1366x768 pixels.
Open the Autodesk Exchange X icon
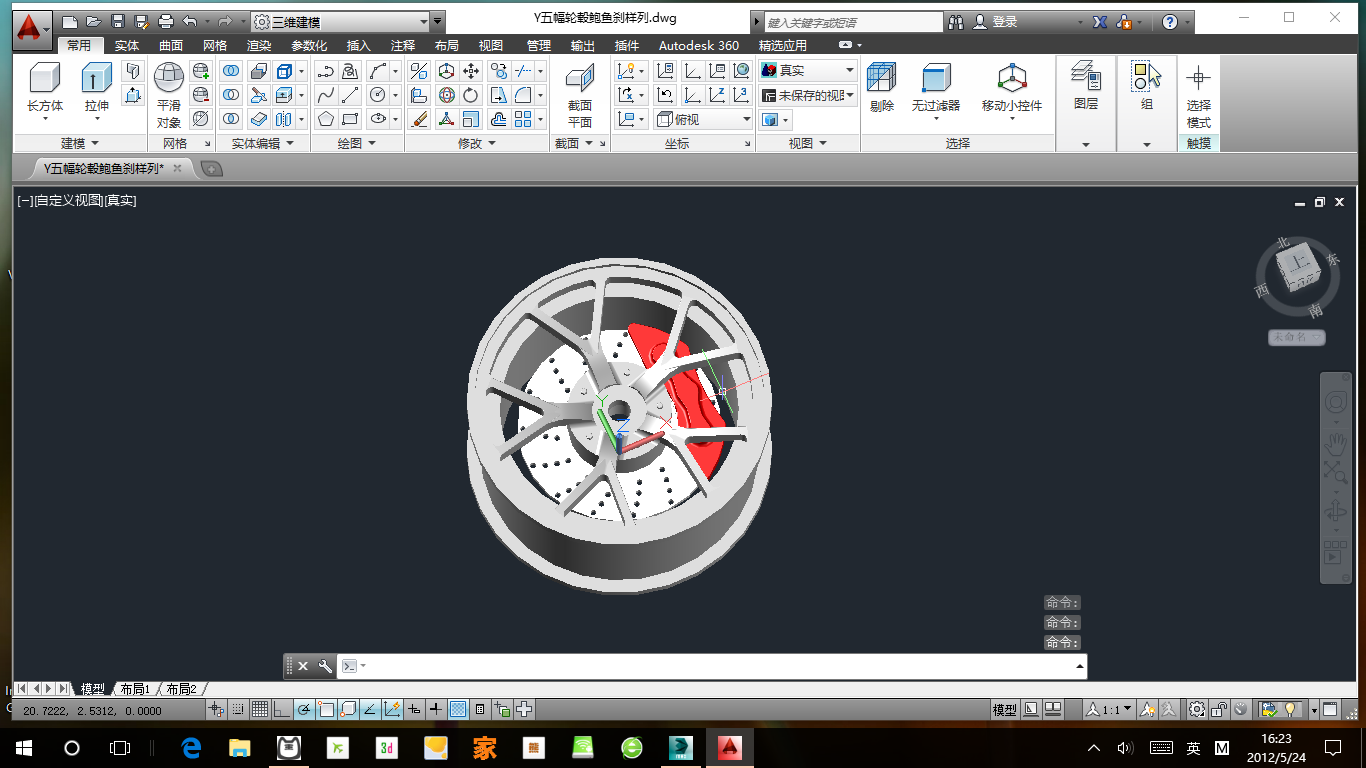tap(1100, 21)
